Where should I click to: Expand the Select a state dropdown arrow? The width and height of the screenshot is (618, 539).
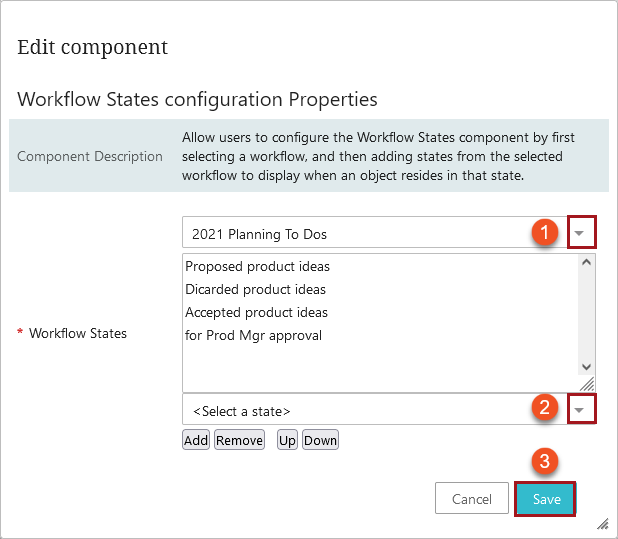(x=581, y=409)
